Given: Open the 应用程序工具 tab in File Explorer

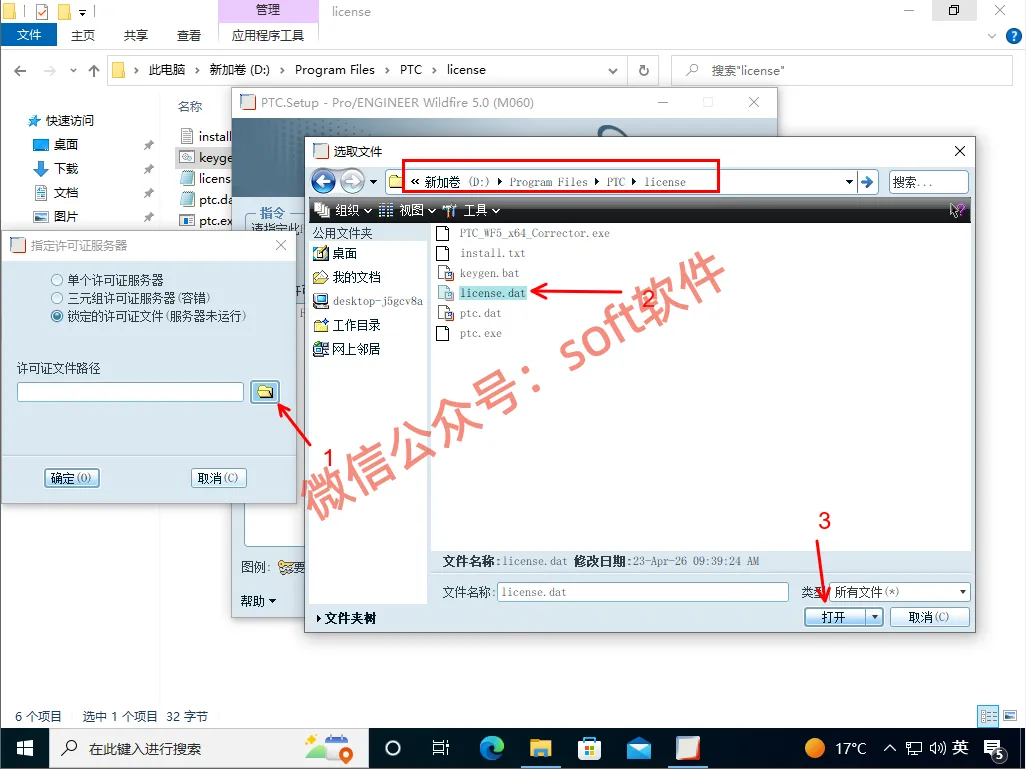Looking at the screenshot, I should (x=268, y=35).
